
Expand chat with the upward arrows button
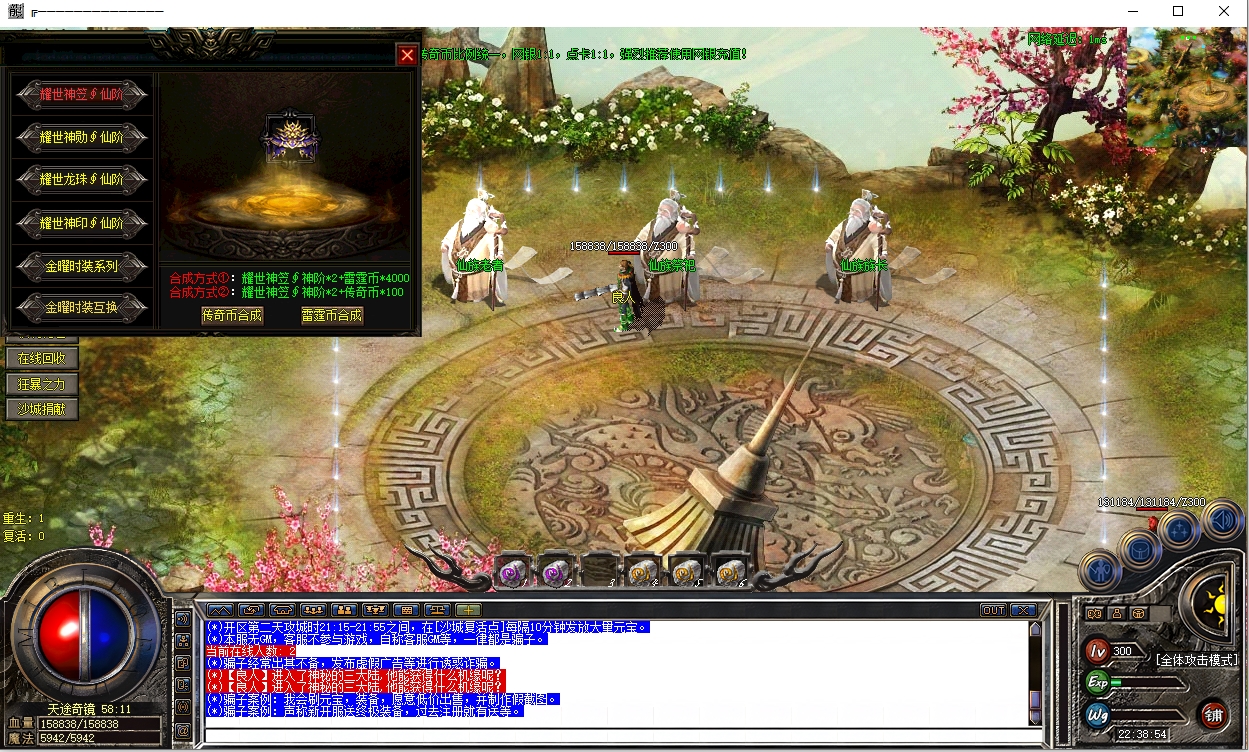pos(220,610)
